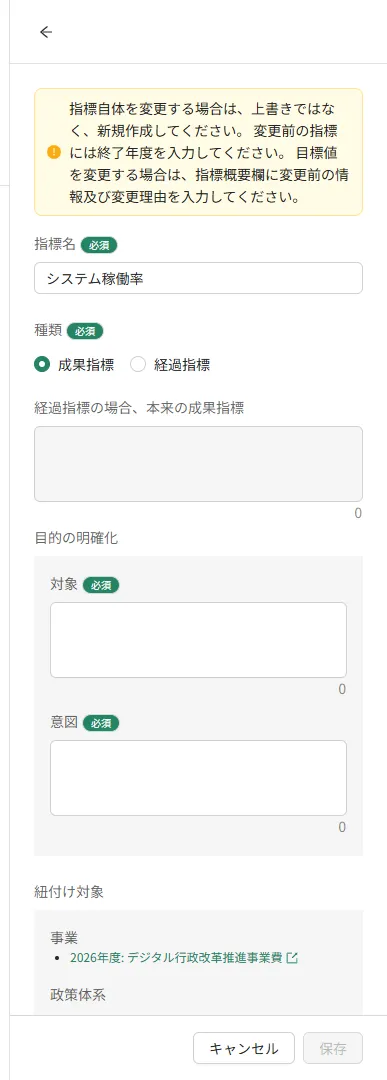Click the 必須 badge beside 意図

[101, 723]
